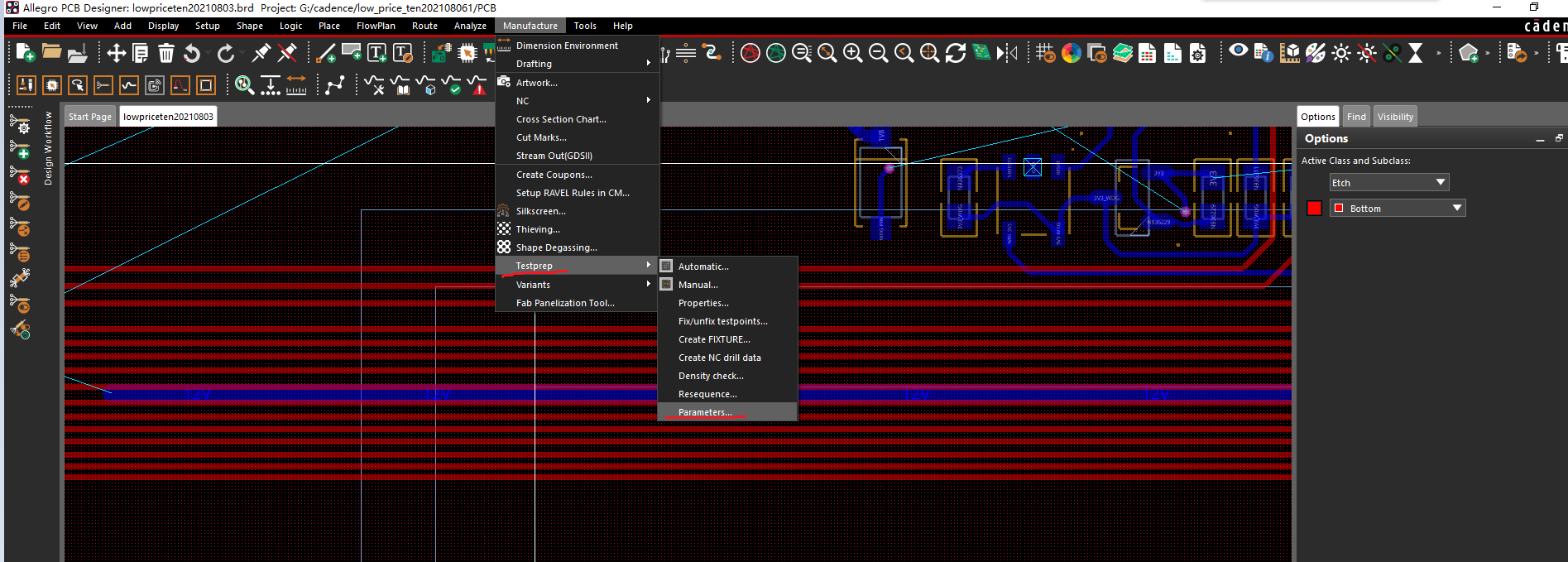Image resolution: width=1568 pixels, height=562 pixels.
Task: Select Fab Panelization Tool... entry
Action: [x=577, y=303]
